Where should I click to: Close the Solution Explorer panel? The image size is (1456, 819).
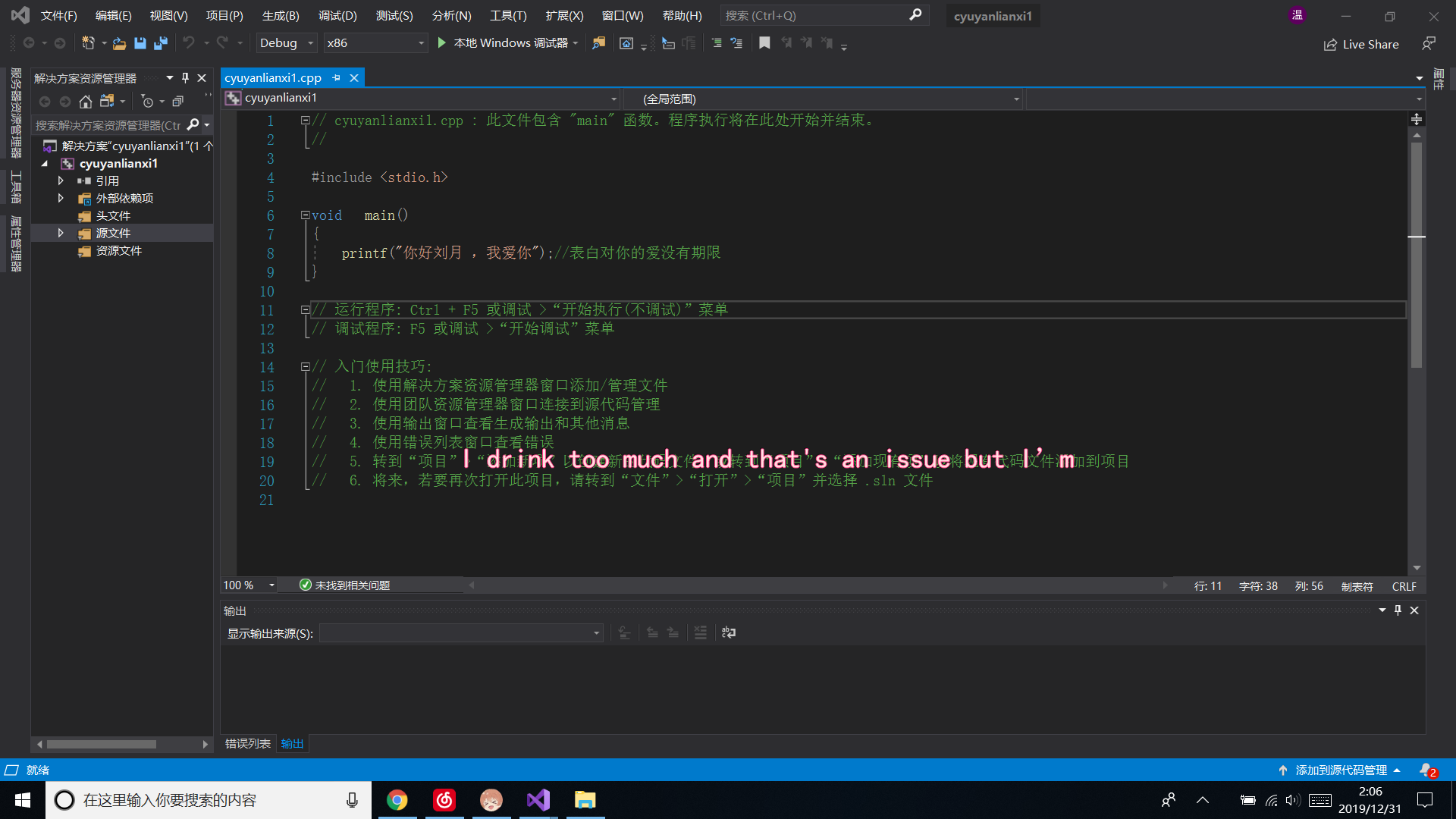click(x=202, y=77)
